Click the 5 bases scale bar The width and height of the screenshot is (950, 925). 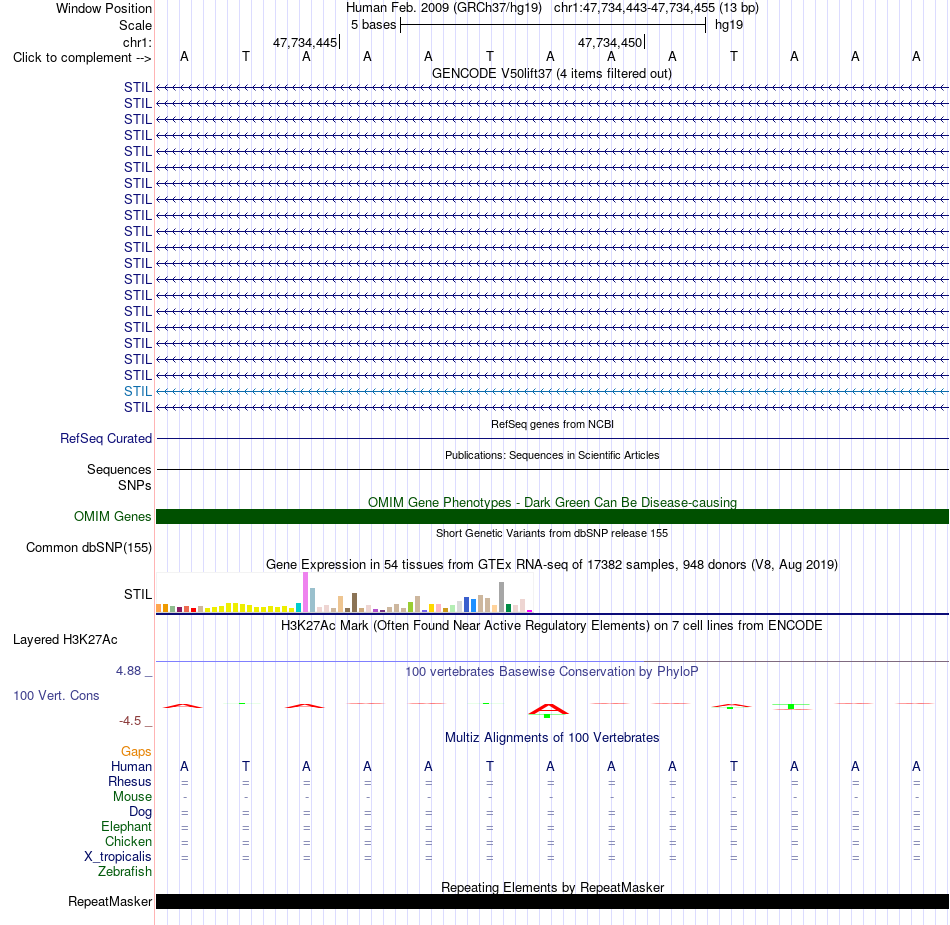pos(553,25)
